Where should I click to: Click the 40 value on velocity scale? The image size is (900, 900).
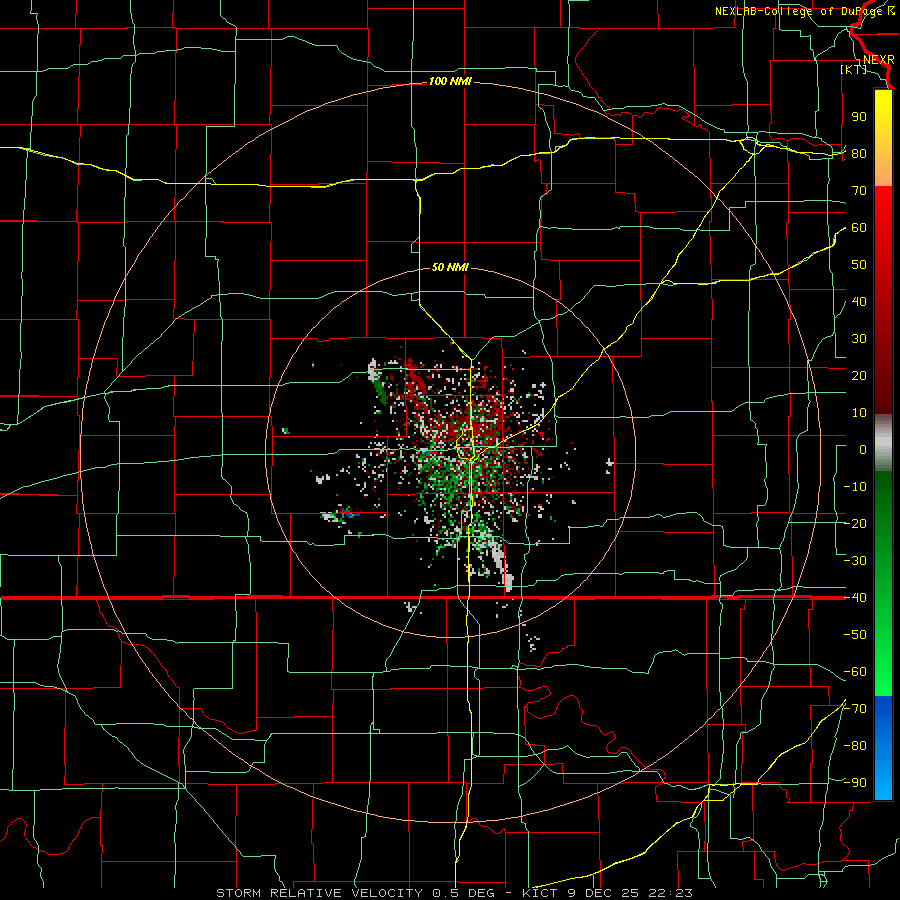[x=859, y=302]
